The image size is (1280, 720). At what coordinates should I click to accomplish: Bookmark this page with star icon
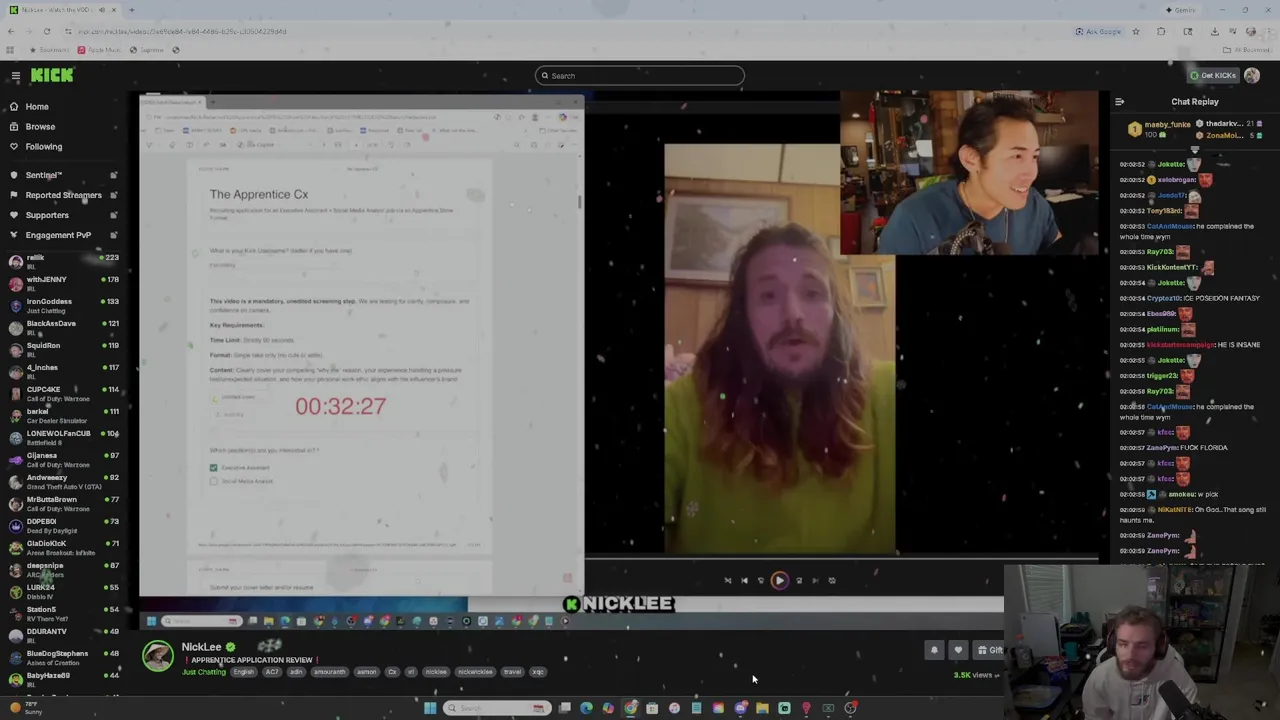(x=1136, y=31)
